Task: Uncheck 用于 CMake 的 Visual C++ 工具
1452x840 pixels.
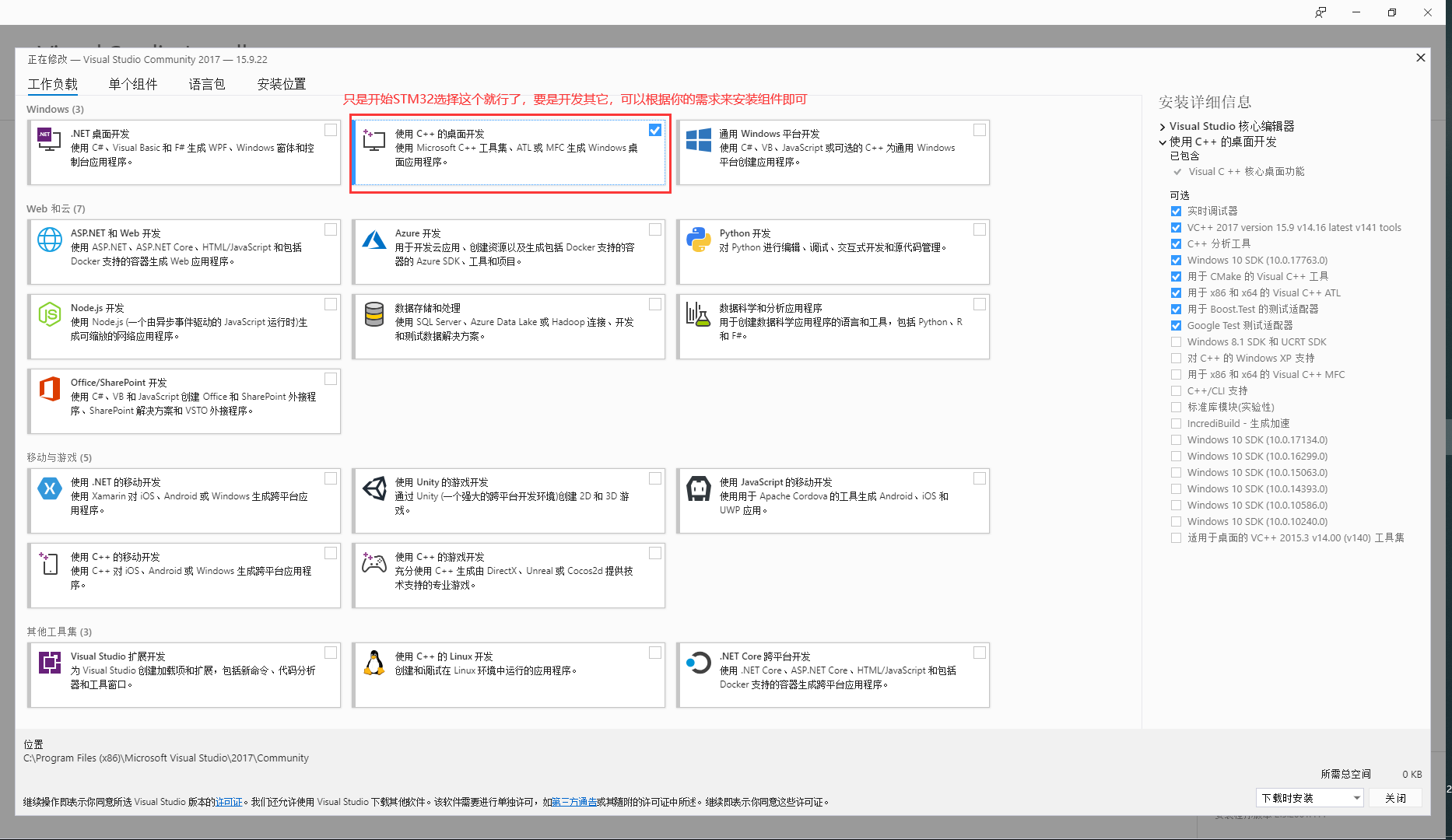Action: (x=1176, y=277)
